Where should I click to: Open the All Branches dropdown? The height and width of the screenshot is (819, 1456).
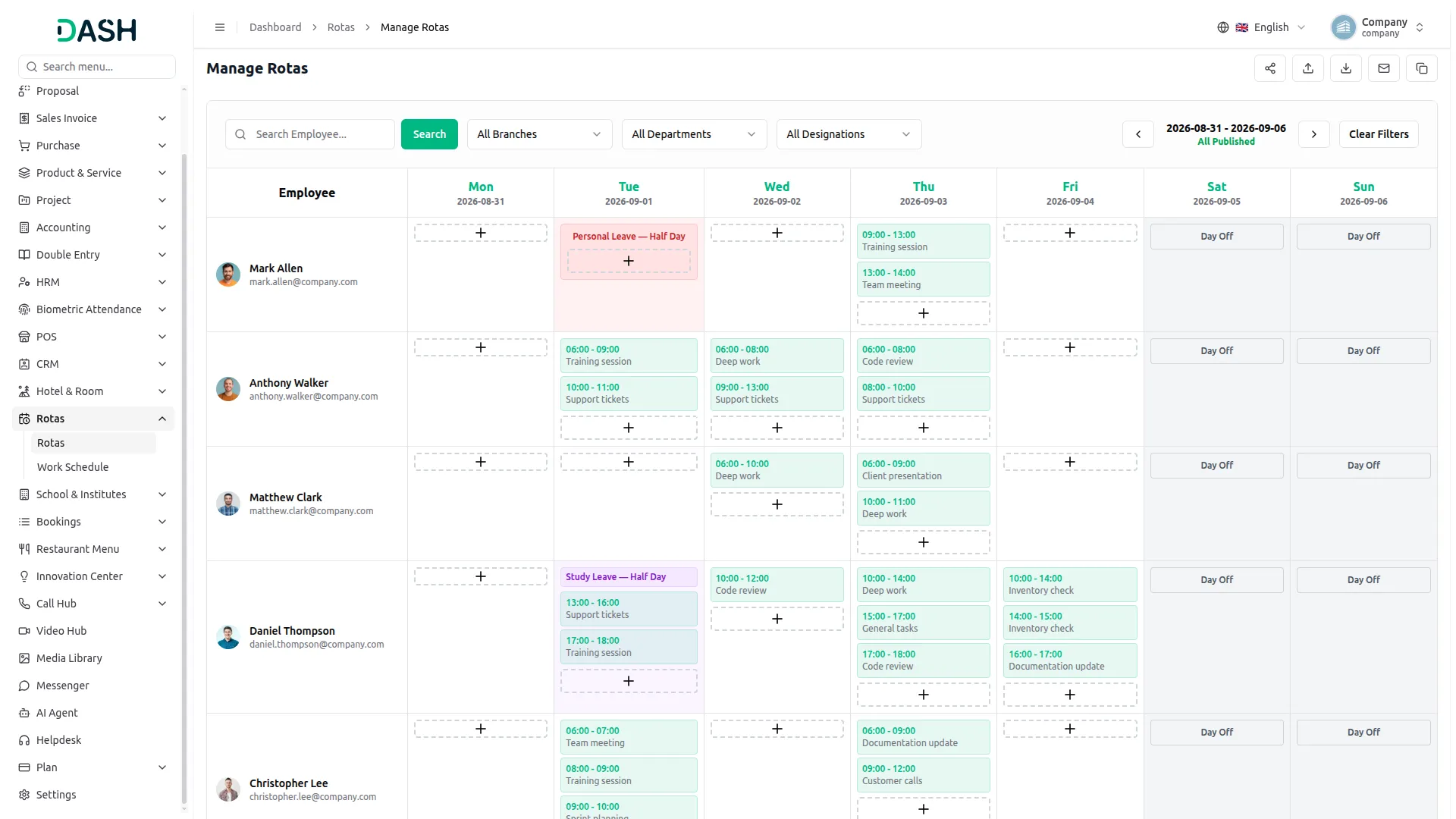pos(539,134)
